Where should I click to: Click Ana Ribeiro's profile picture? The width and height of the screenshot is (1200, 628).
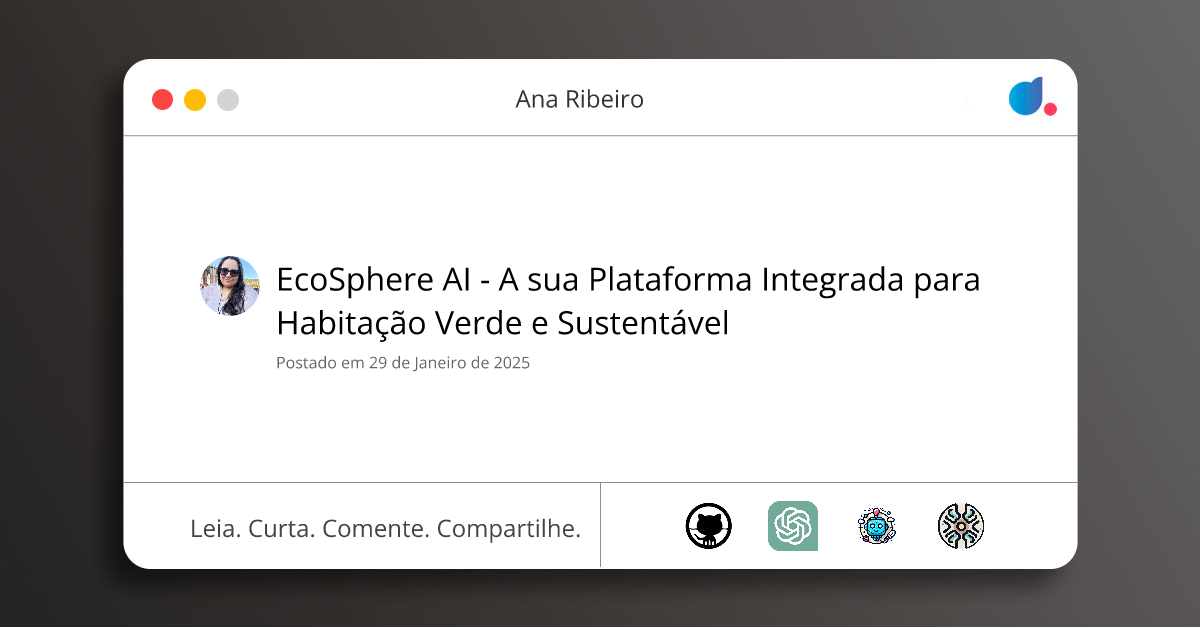click(230, 286)
